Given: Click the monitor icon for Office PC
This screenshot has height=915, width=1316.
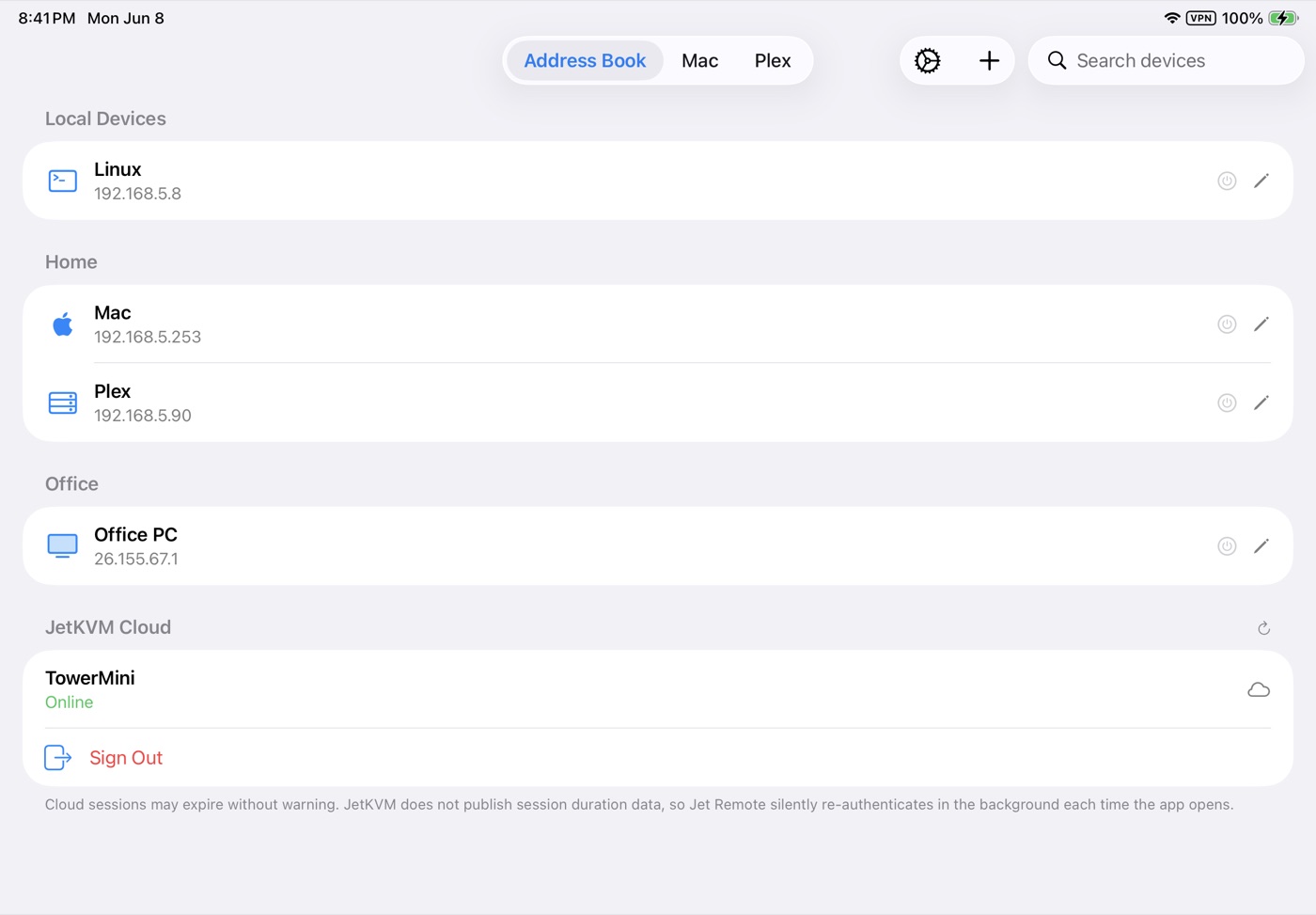Looking at the screenshot, I should 63,545.
